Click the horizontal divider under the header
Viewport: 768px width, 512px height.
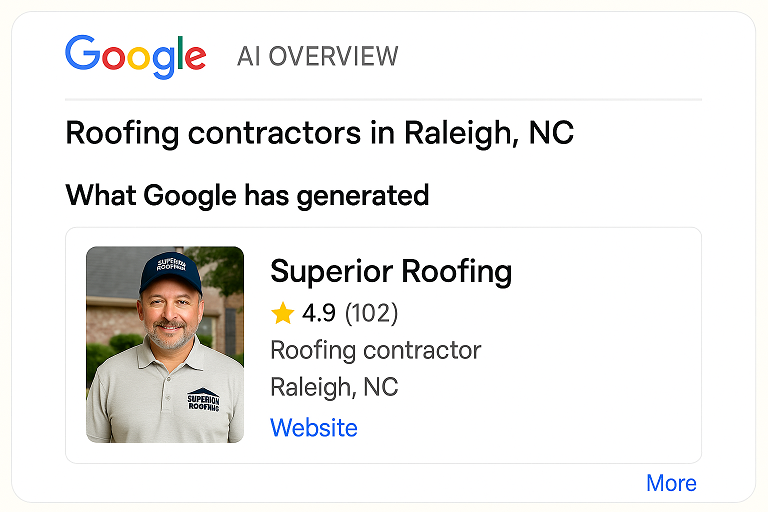(x=383, y=100)
